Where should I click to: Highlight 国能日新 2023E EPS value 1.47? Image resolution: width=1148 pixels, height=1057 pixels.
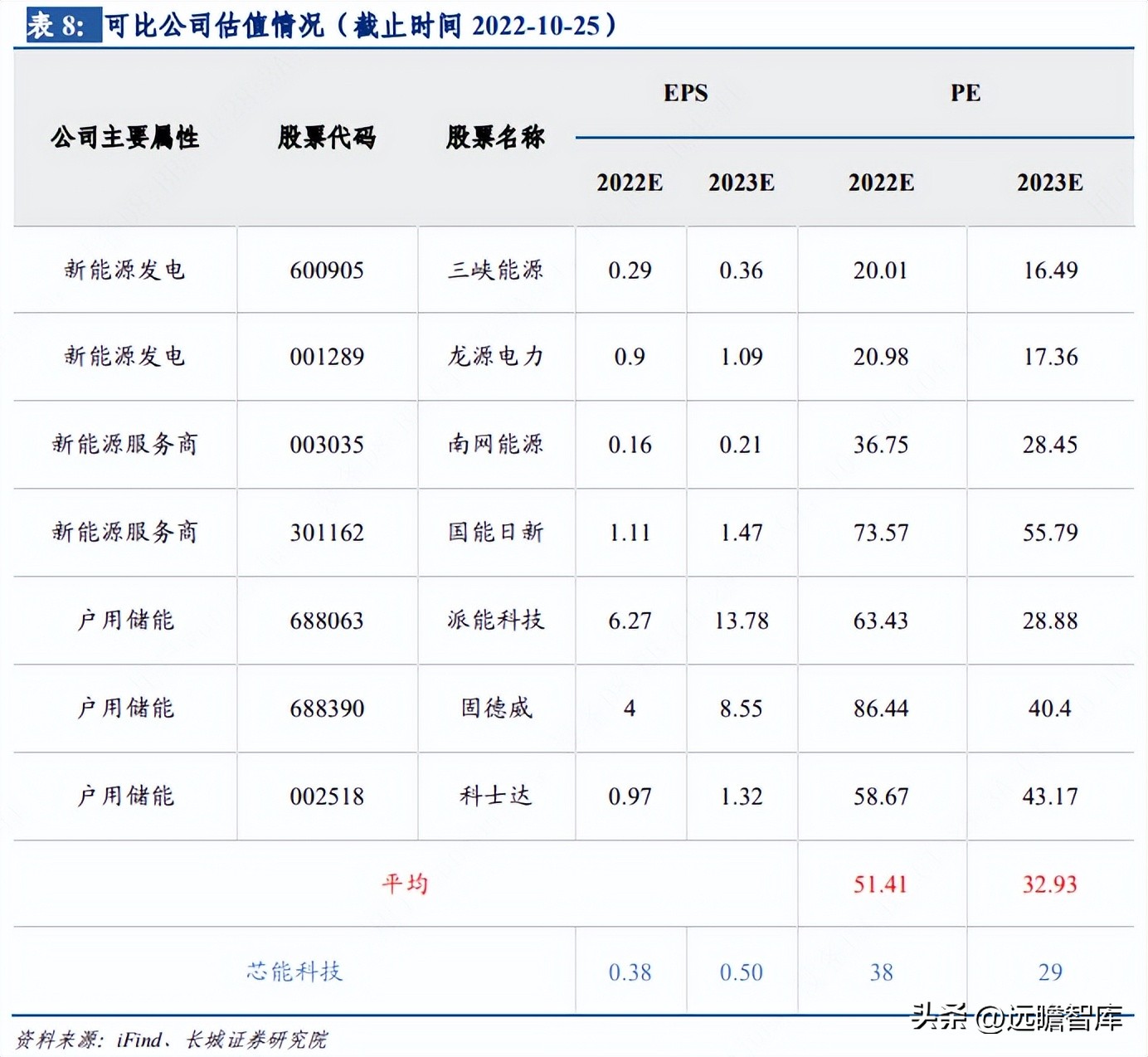coord(742,533)
